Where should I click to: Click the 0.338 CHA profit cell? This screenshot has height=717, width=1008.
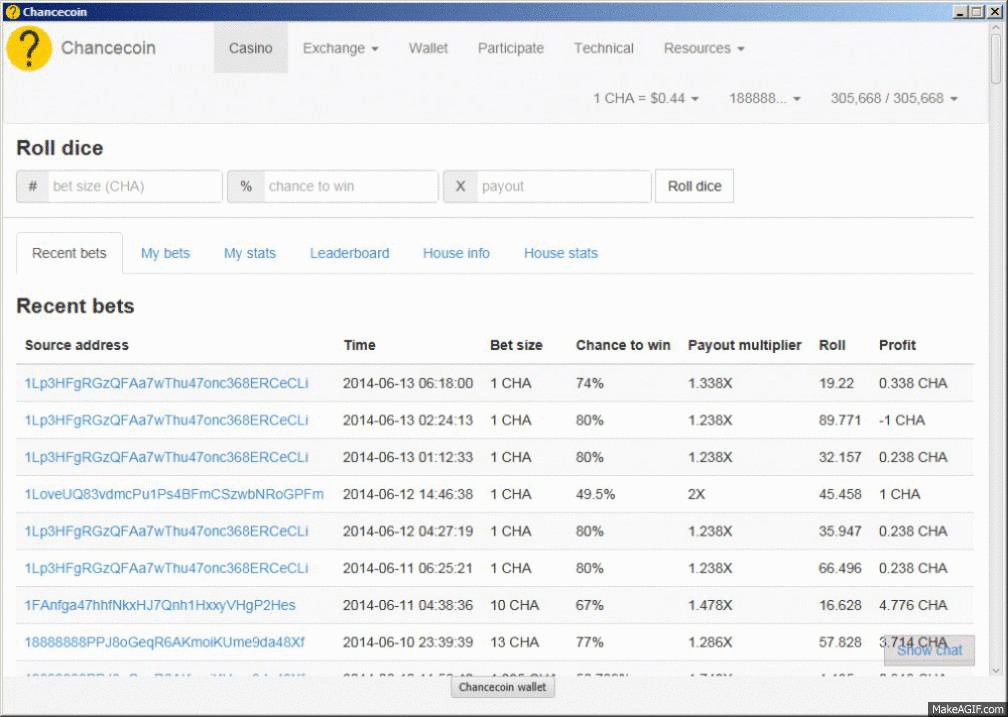click(x=913, y=383)
